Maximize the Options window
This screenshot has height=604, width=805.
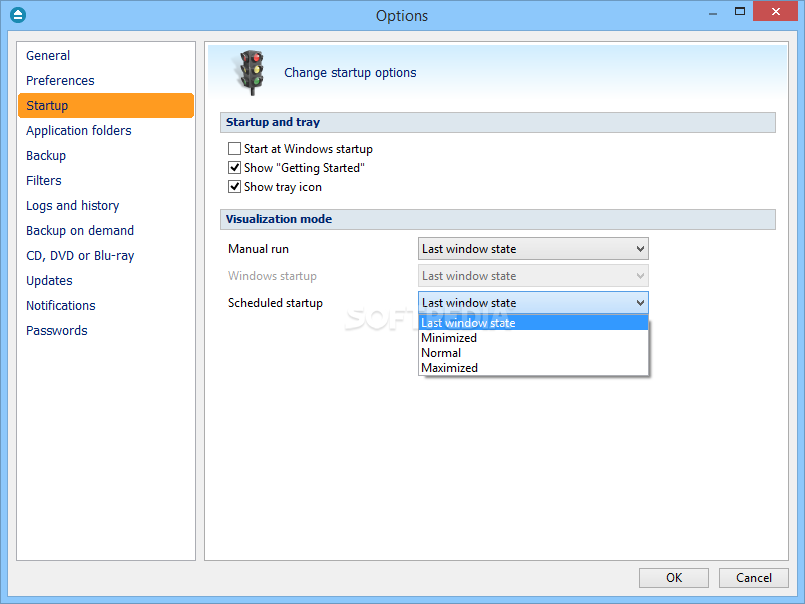pyautogui.click(x=740, y=12)
